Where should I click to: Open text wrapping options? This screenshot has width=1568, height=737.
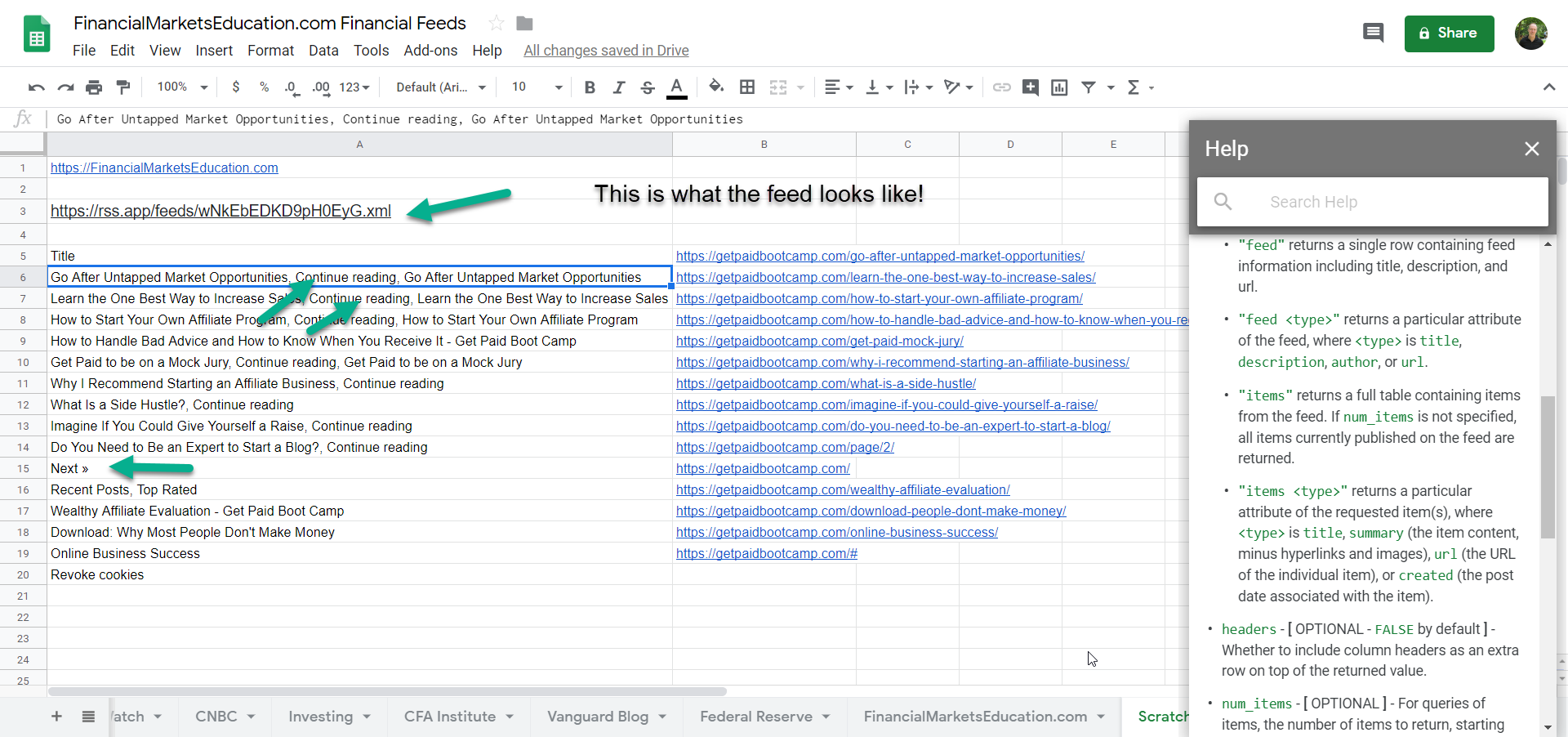click(x=919, y=87)
